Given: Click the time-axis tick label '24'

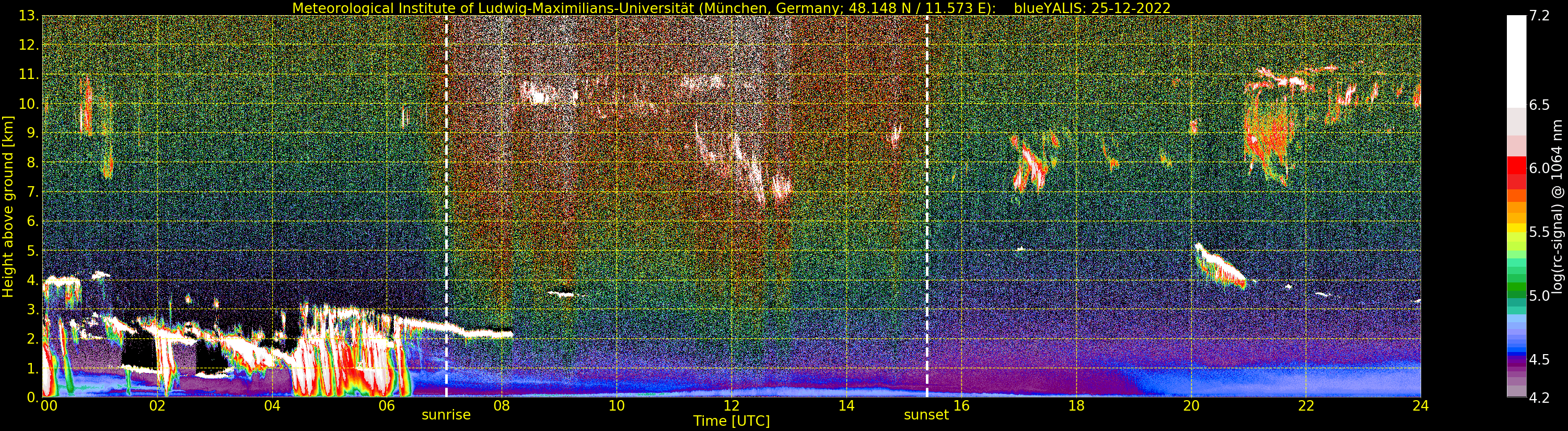Looking at the screenshot, I should (x=1421, y=405).
